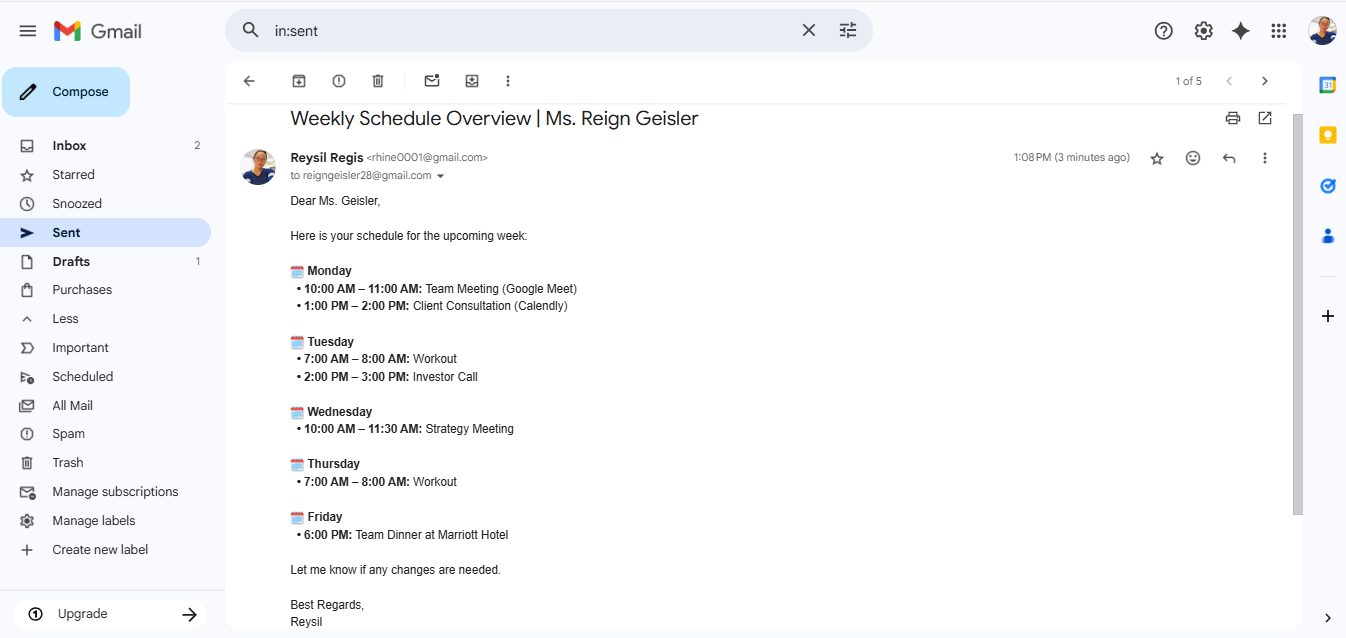Mark the email as unread
Viewport: 1346px width, 638px height.
(x=432, y=81)
